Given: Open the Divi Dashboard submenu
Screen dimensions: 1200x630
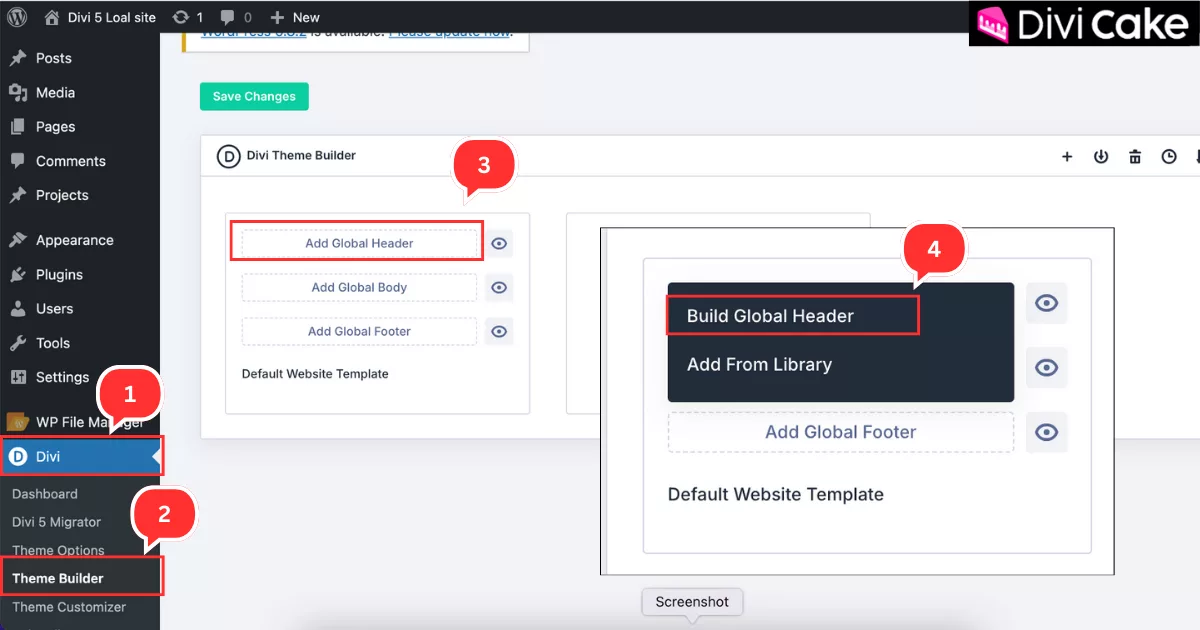Looking at the screenshot, I should 44,494.
